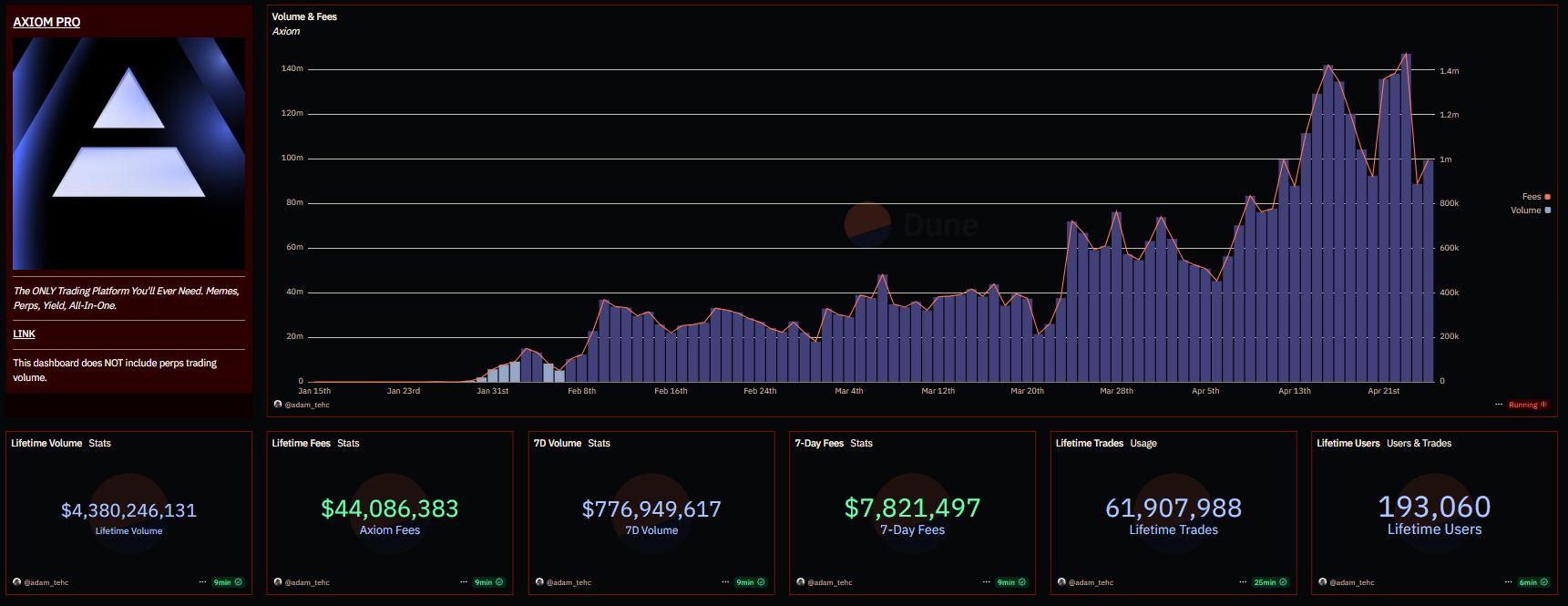Open author avatar on Lifetime Volume card
Viewport: 1568px width, 606px height.
[x=17, y=582]
